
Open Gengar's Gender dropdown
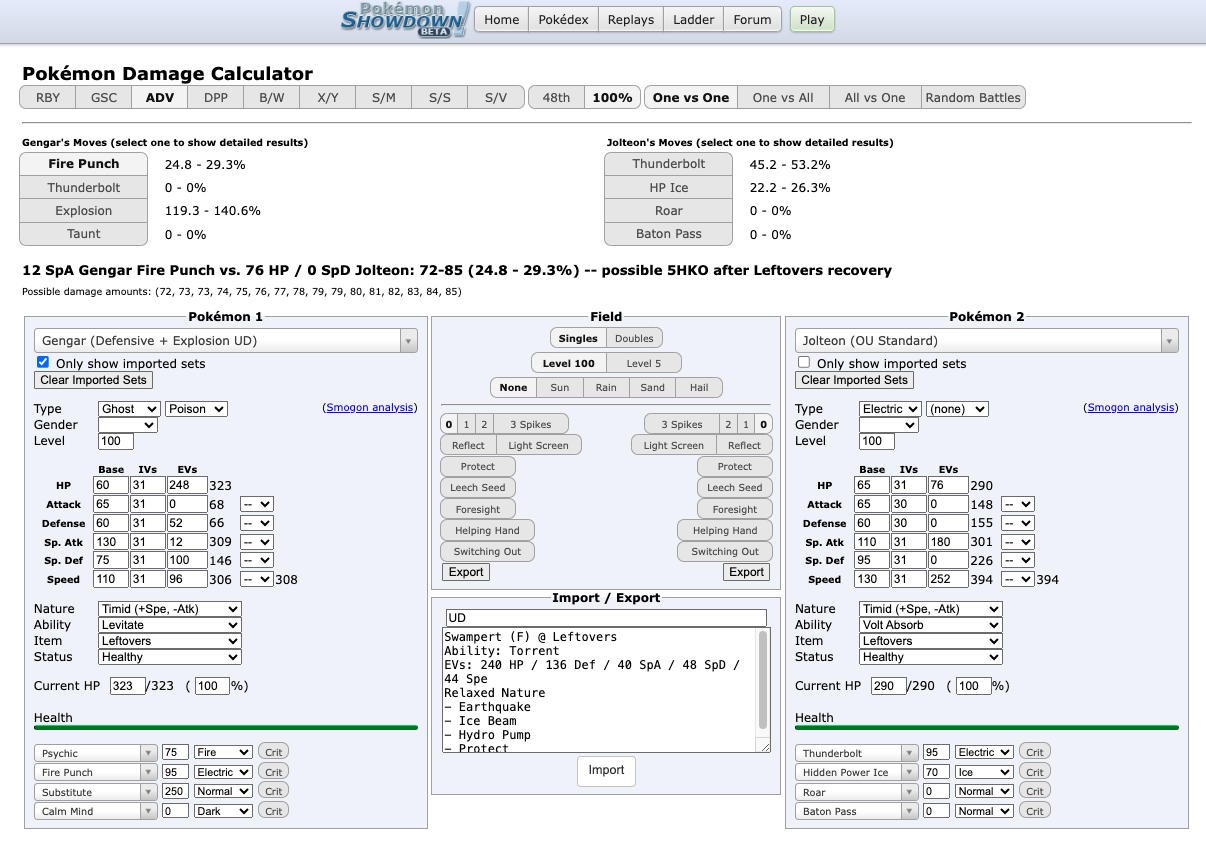pyautogui.click(x=127, y=424)
